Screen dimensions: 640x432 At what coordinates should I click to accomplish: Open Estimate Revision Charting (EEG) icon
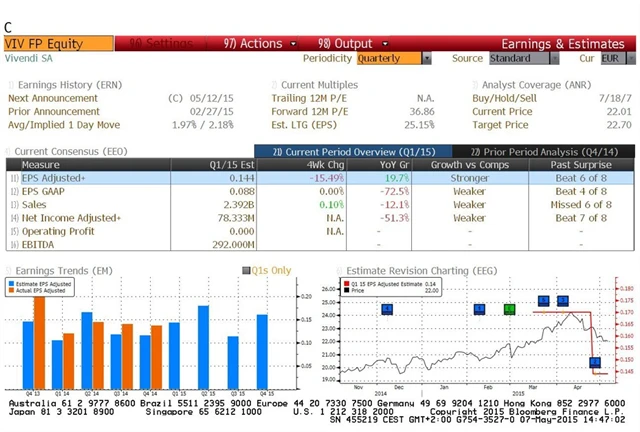click(x=339, y=270)
